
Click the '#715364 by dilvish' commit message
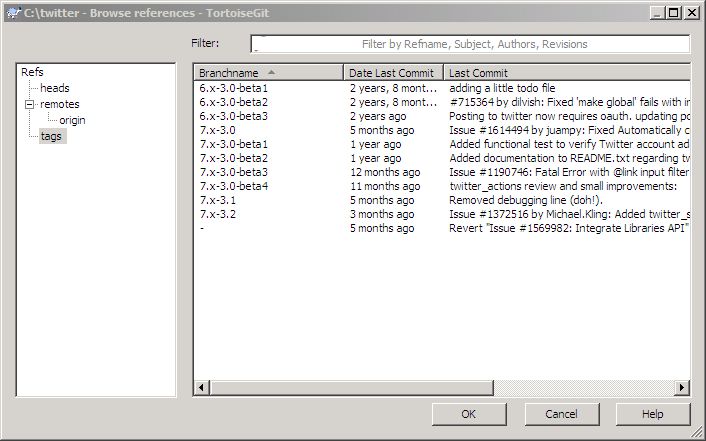[x=570, y=102]
